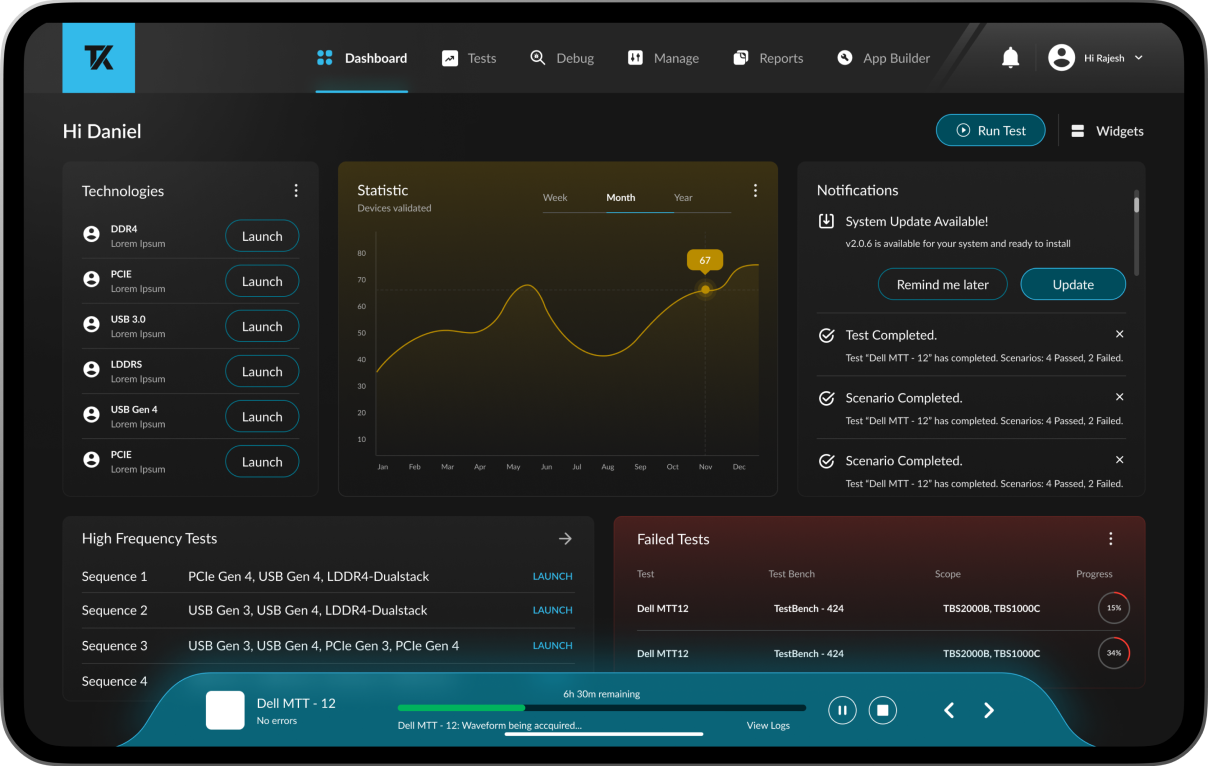Stop the running test in the status bar
The width and height of the screenshot is (1208, 766).
pyautogui.click(x=882, y=710)
